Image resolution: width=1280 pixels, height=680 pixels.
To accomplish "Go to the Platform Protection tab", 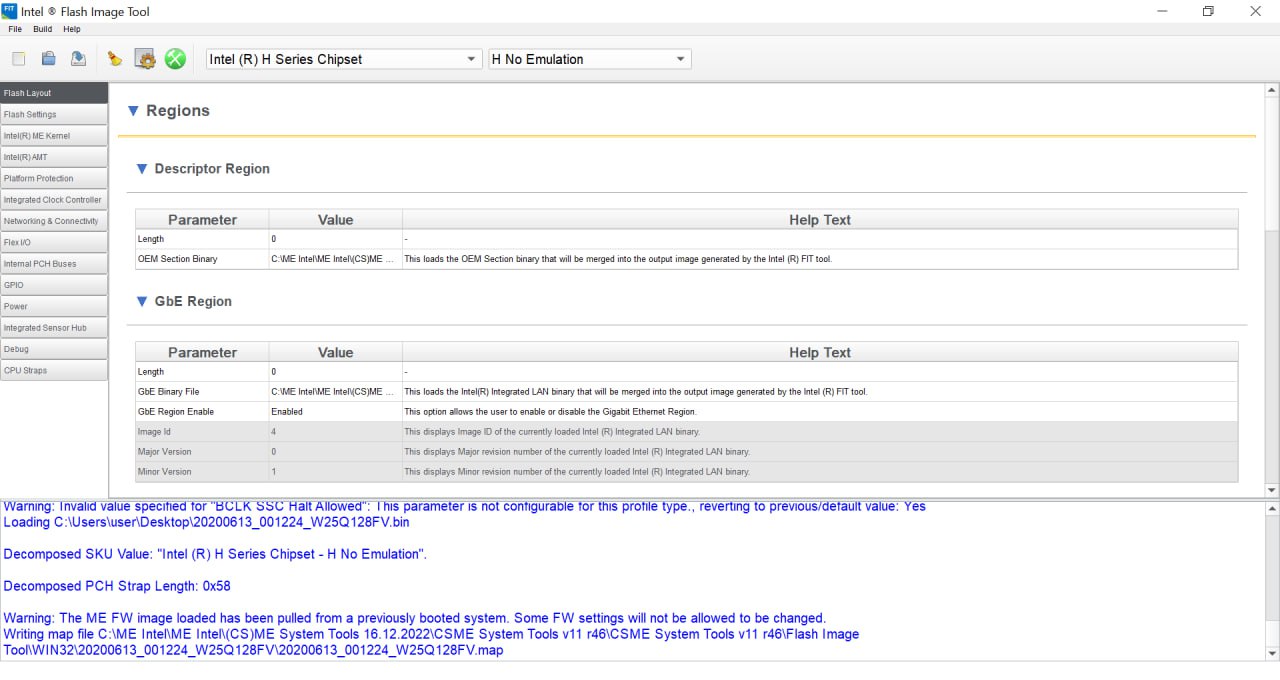I will (x=54, y=178).
